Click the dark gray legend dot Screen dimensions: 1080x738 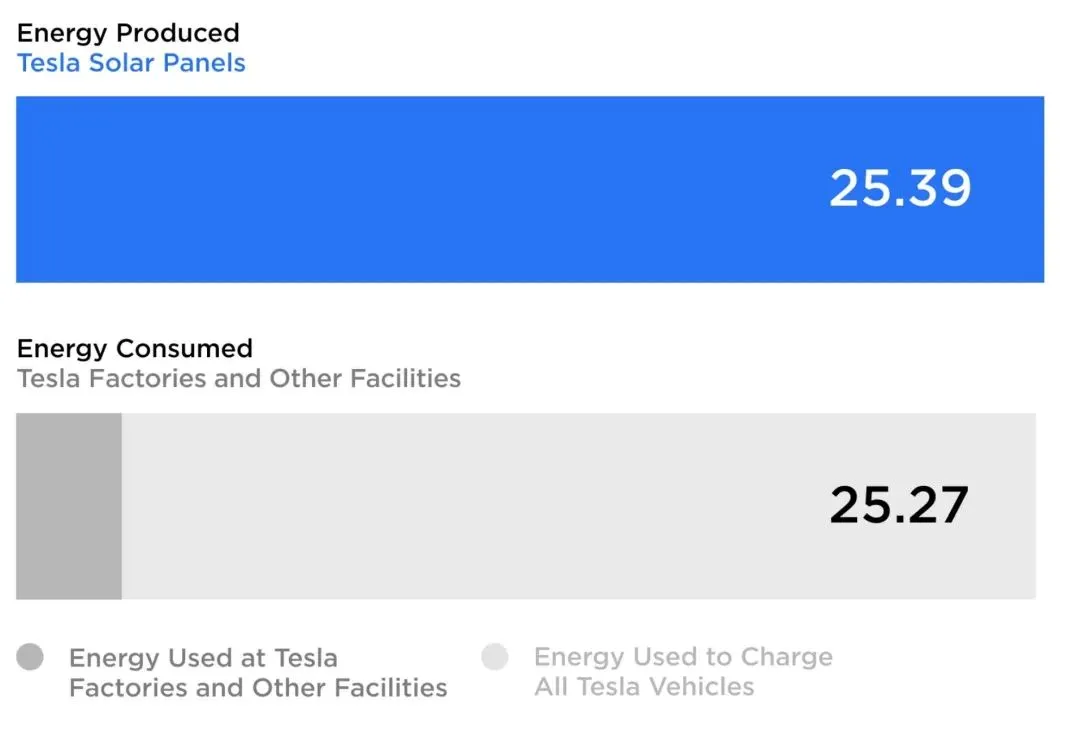click(30, 656)
